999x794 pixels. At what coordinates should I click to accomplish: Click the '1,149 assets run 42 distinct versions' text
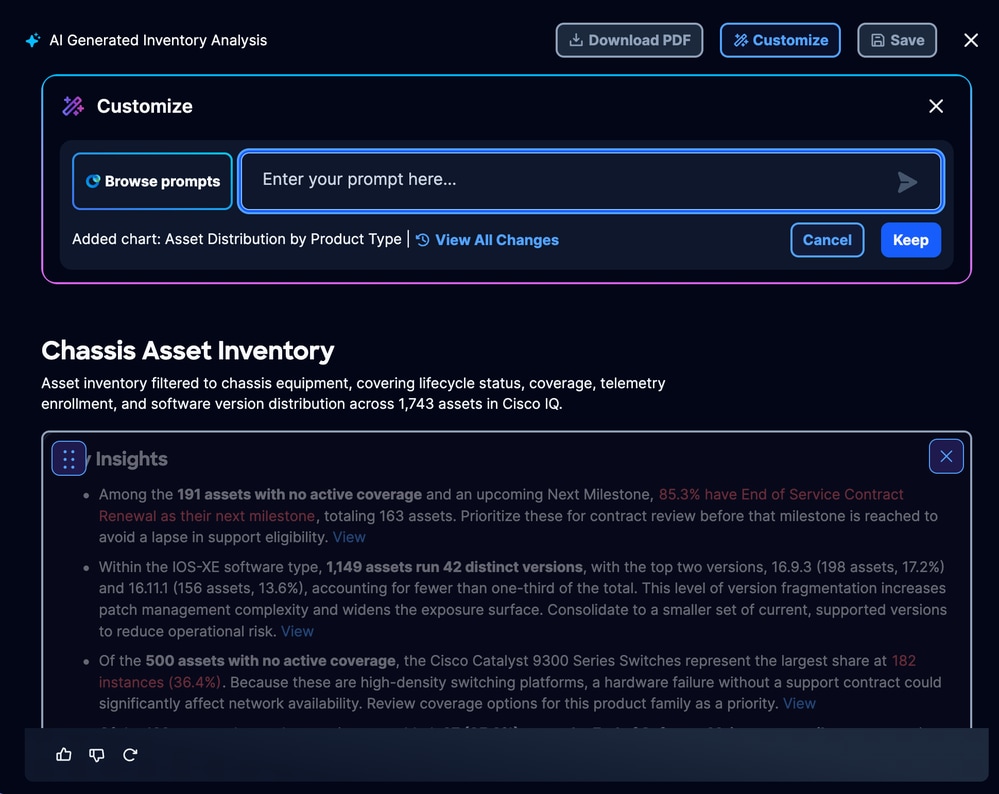point(454,567)
